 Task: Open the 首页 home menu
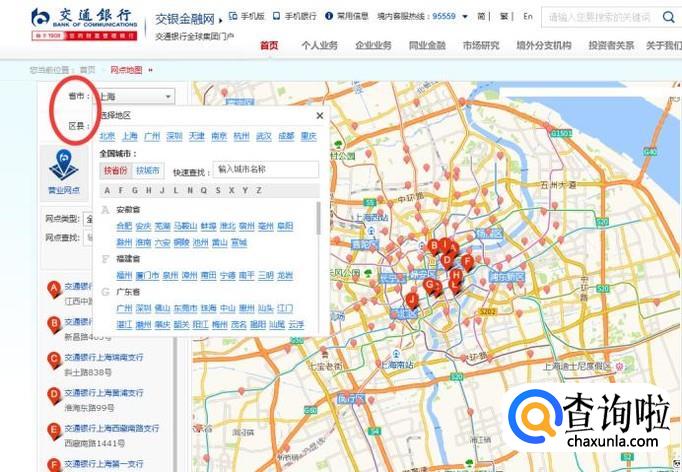click(x=269, y=45)
